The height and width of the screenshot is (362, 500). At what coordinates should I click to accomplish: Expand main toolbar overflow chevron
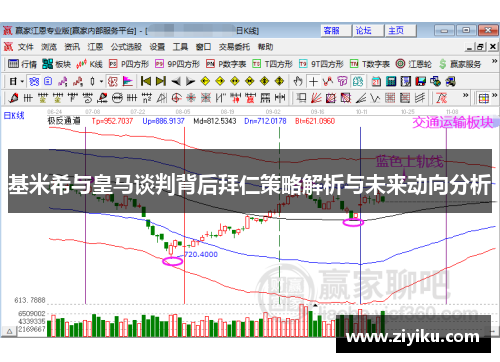click(x=495, y=61)
